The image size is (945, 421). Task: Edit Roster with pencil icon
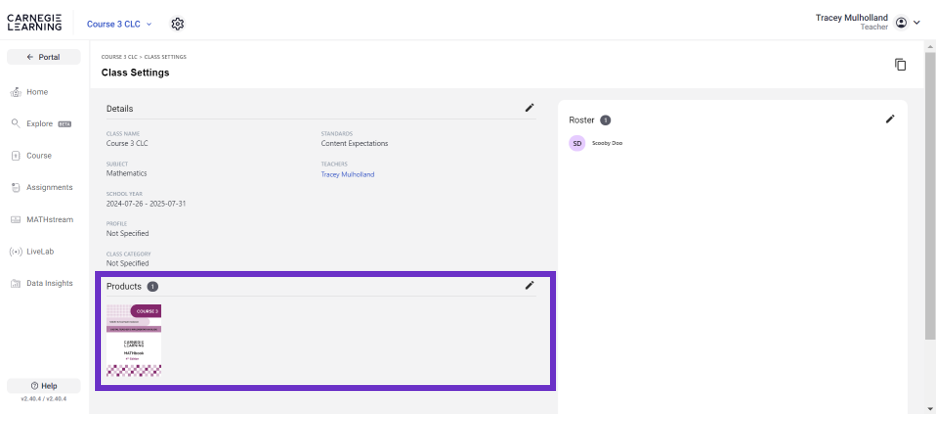[x=890, y=119]
